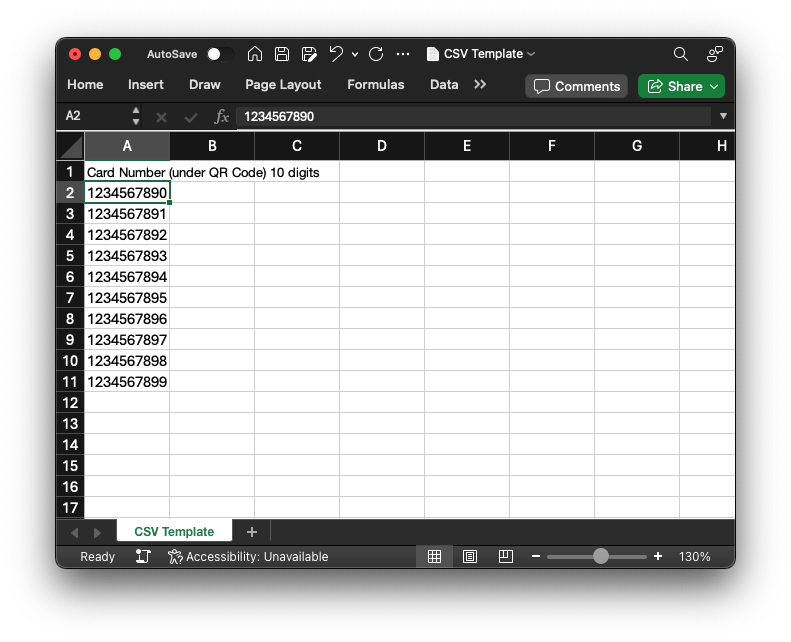Toggle the AutoSave switch
The height and width of the screenshot is (642, 791).
pos(220,54)
